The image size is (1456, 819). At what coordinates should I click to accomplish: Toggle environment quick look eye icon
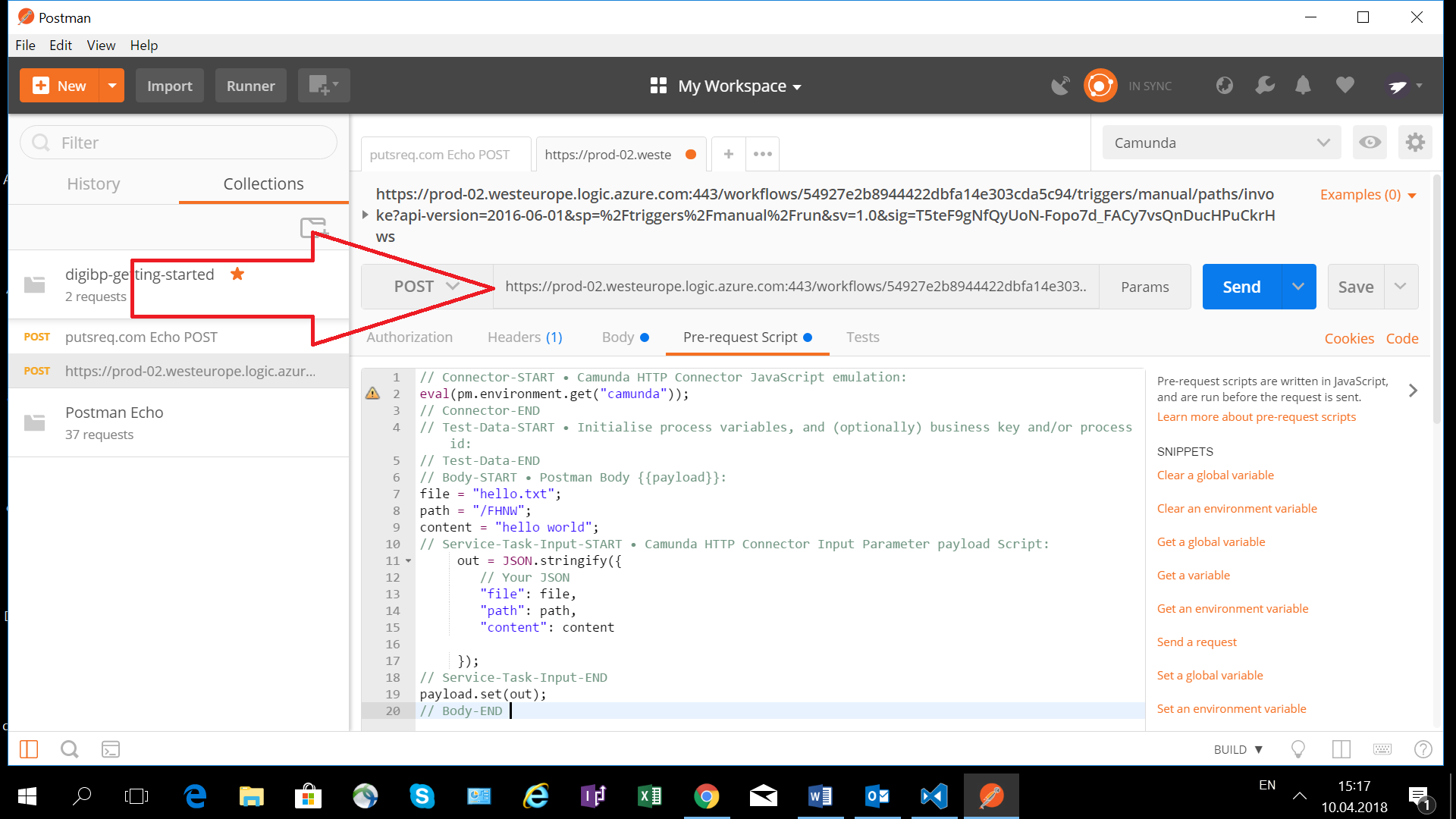1370,143
